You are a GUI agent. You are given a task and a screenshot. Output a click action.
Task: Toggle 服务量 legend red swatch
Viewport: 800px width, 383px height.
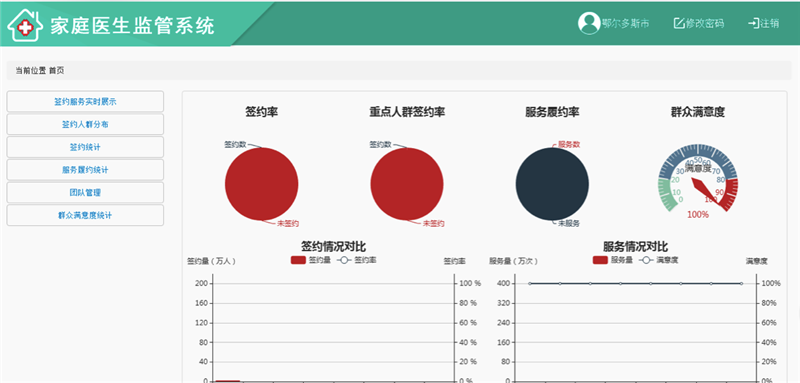pos(600,260)
